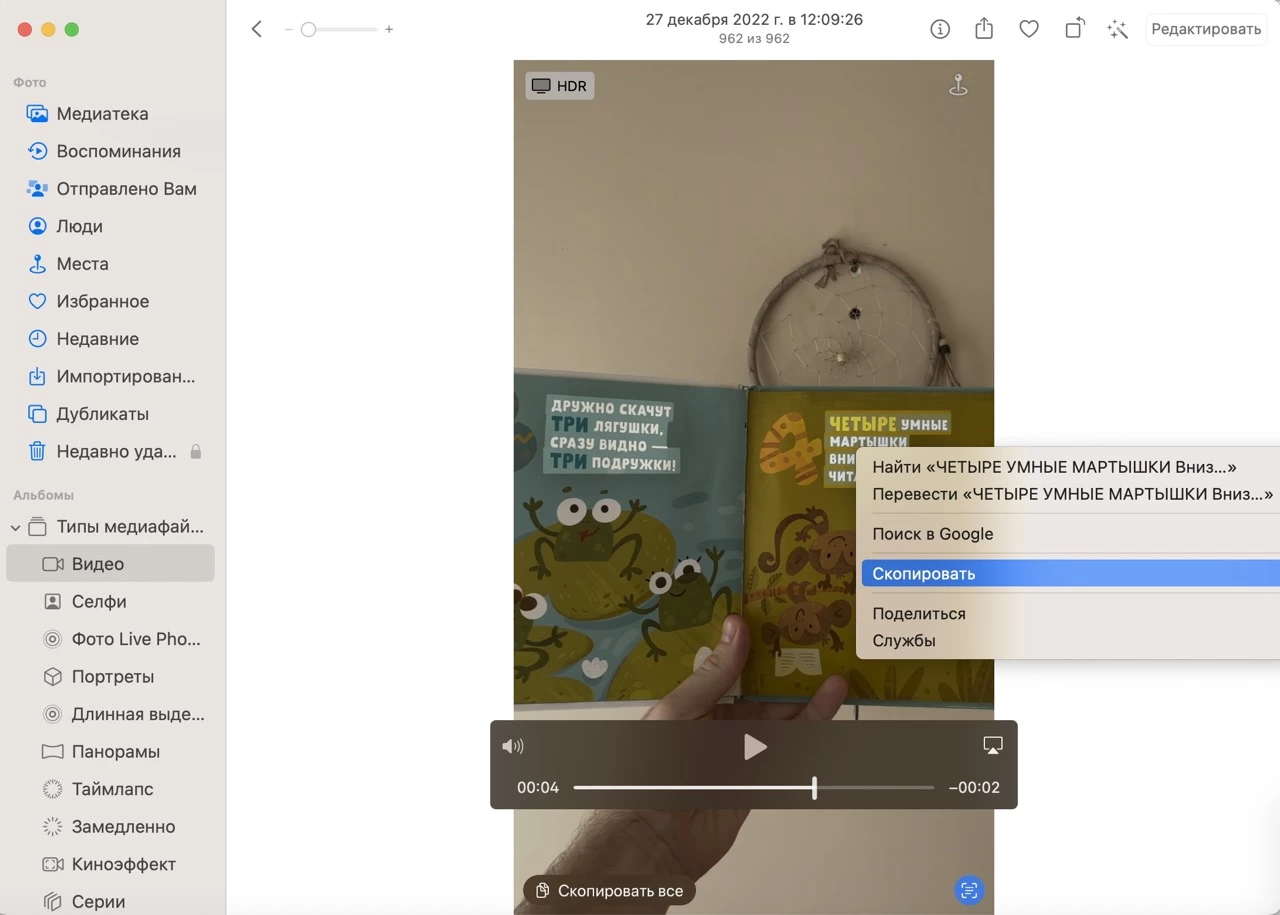Choose Скопировать in context menu
The width and height of the screenshot is (1280, 915).
(x=1070, y=574)
